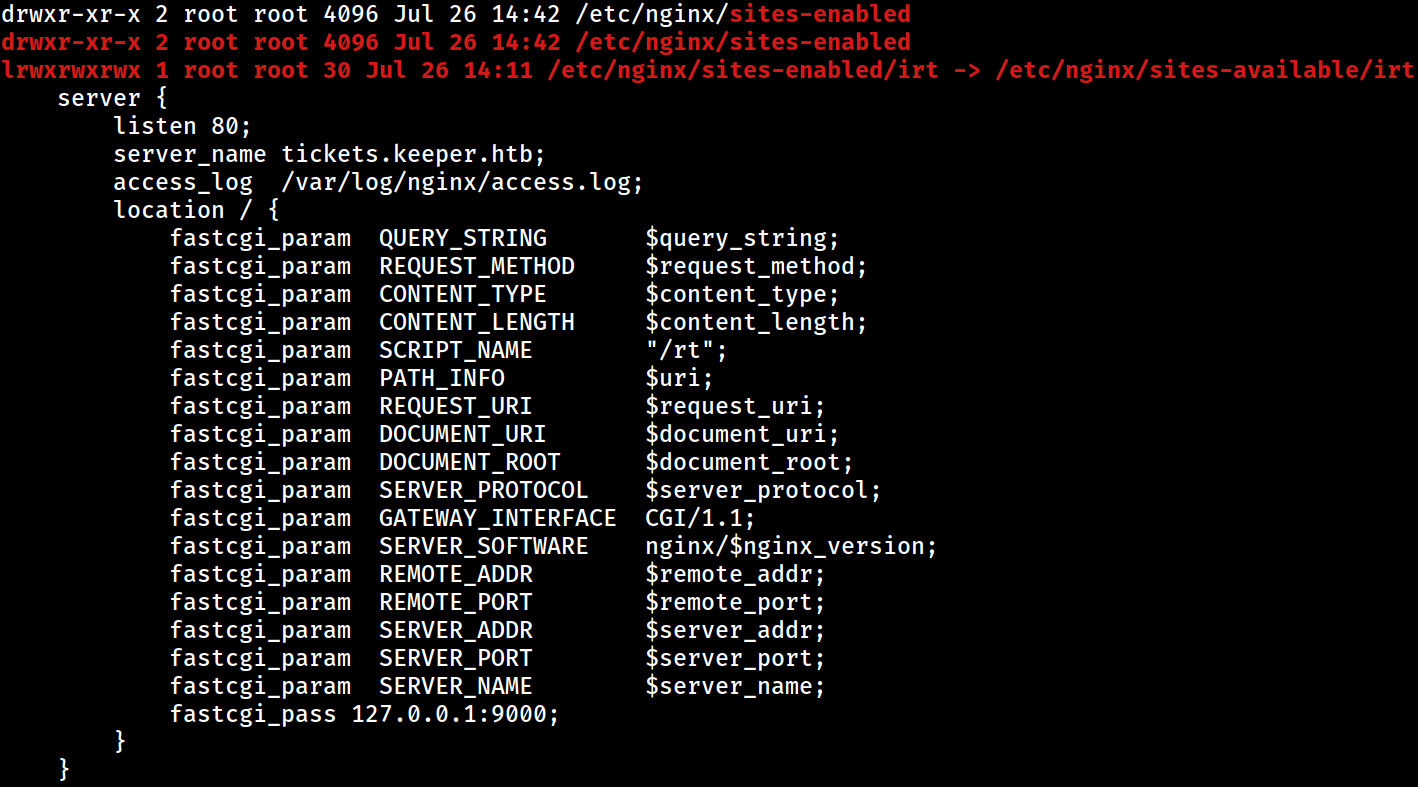This screenshot has width=1418, height=787.
Task: Click the SCRIPT_NAME "/rt" value
Action: click(x=679, y=350)
